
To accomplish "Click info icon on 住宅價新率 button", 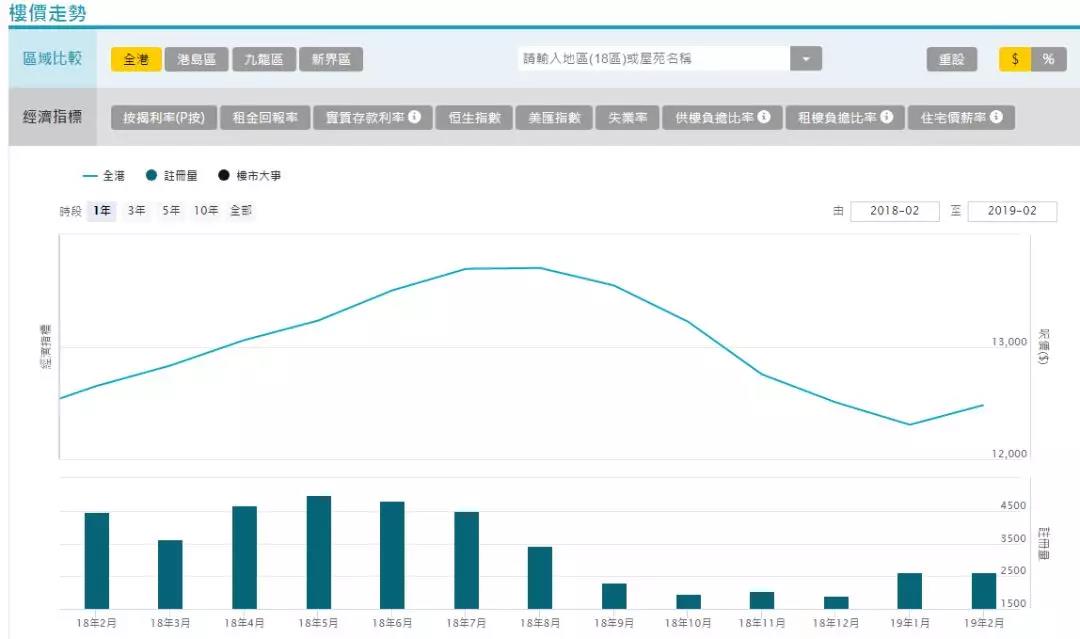I will coord(996,117).
